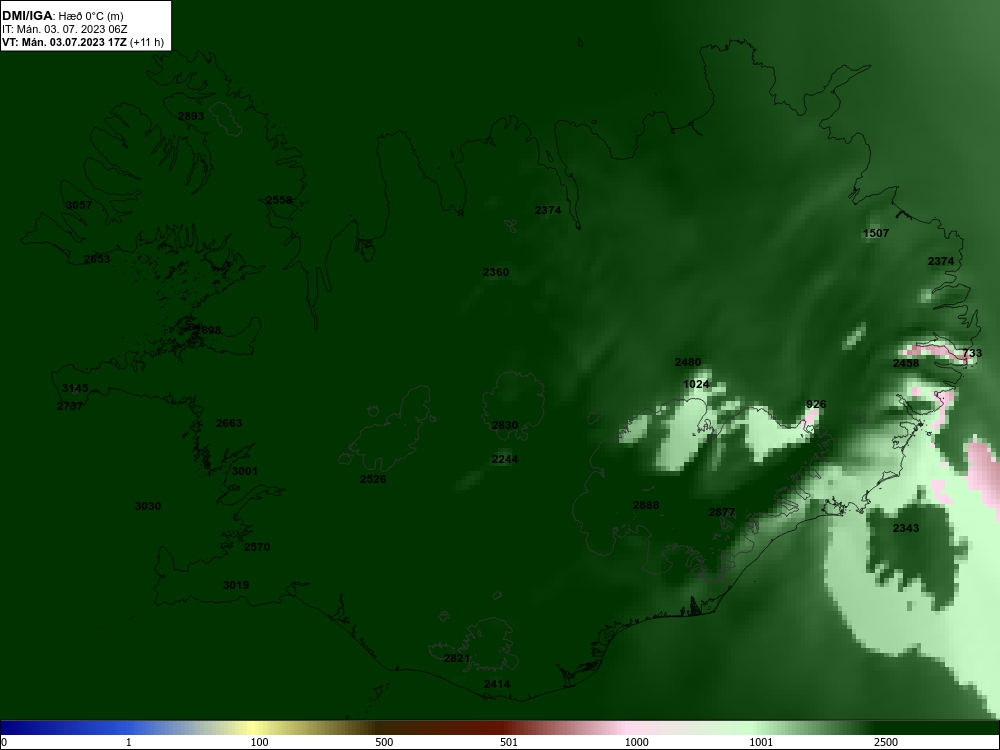Viewport: 1000px width, 750px height.
Task: Click the 2360 height value
Action: click(x=496, y=272)
